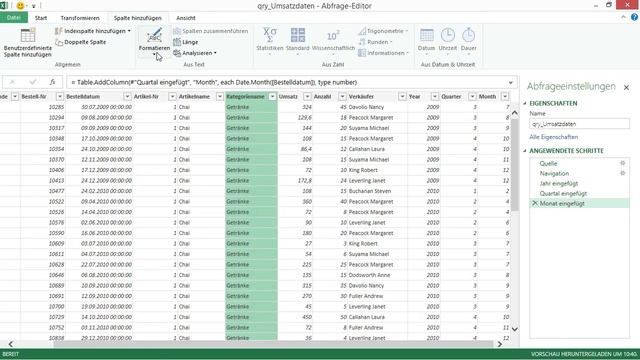
Task: Open the Statistiken number functions
Action: pos(269,41)
